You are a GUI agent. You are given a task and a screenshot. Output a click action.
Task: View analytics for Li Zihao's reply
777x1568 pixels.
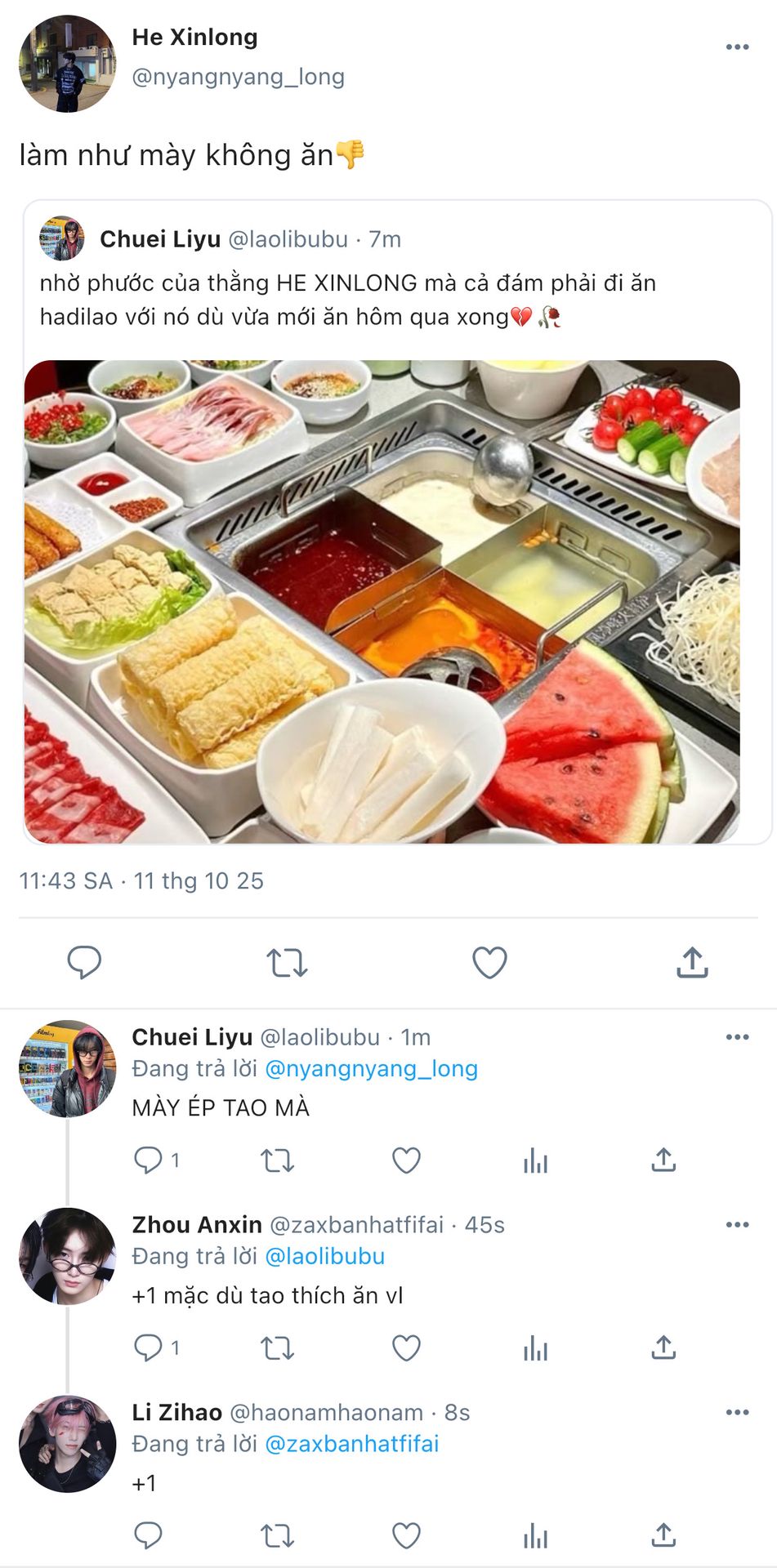535,1536
